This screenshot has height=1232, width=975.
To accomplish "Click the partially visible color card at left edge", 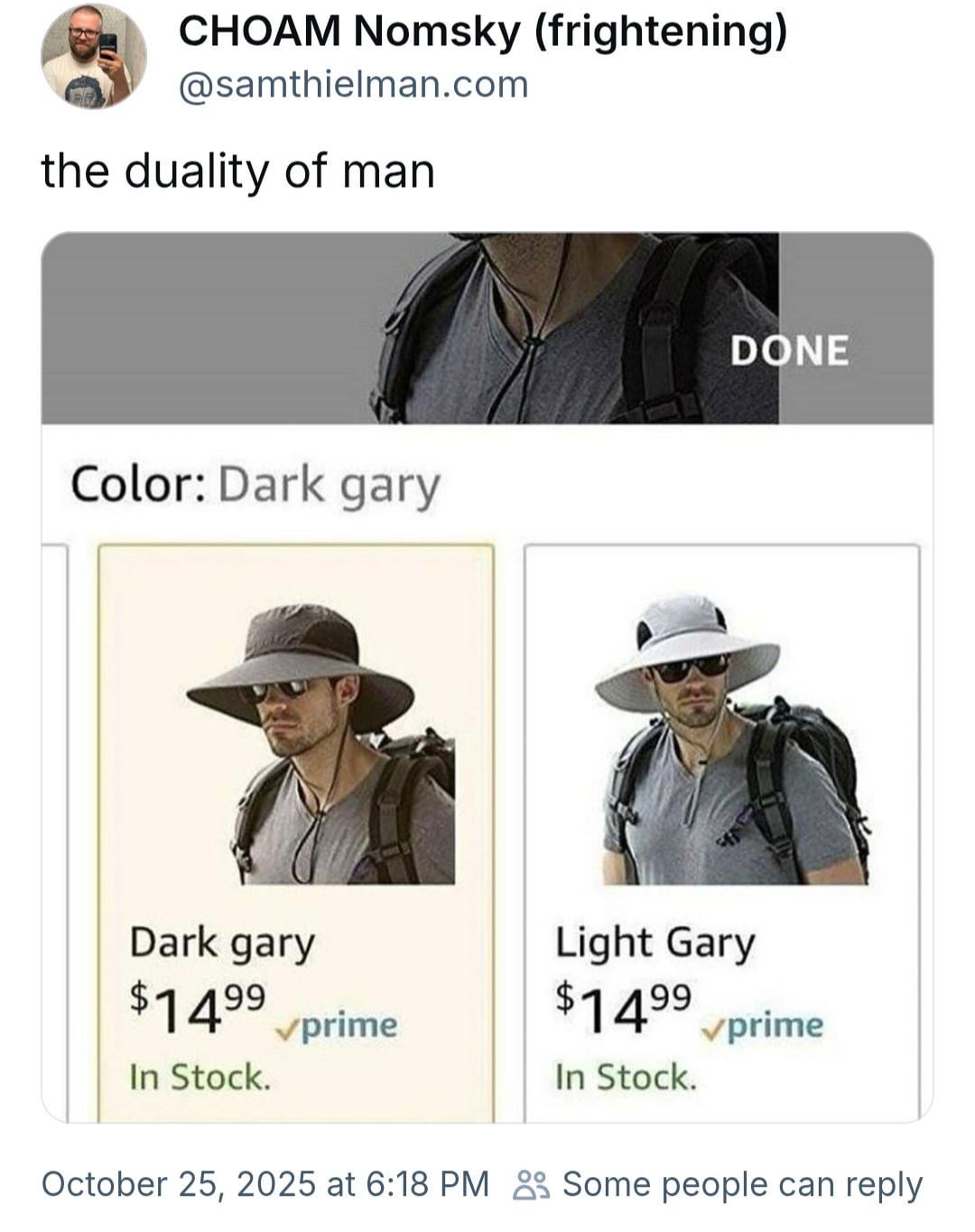I will point(54,832).
